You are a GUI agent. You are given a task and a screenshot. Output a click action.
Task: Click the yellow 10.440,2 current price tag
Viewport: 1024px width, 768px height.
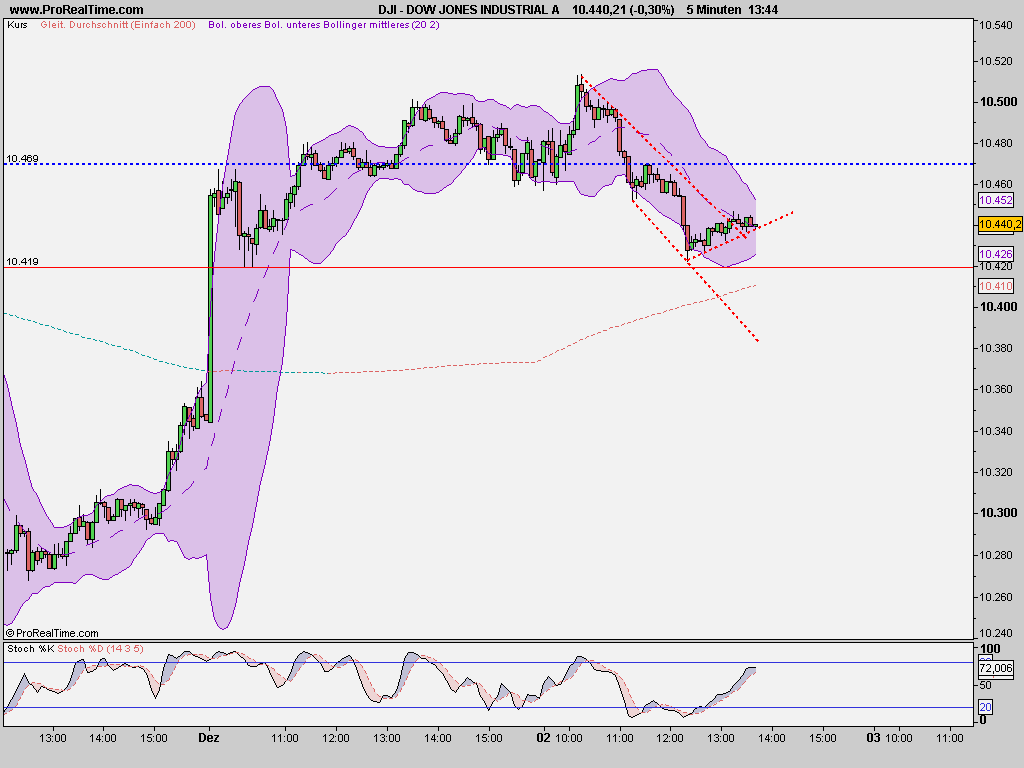[999, 225]
